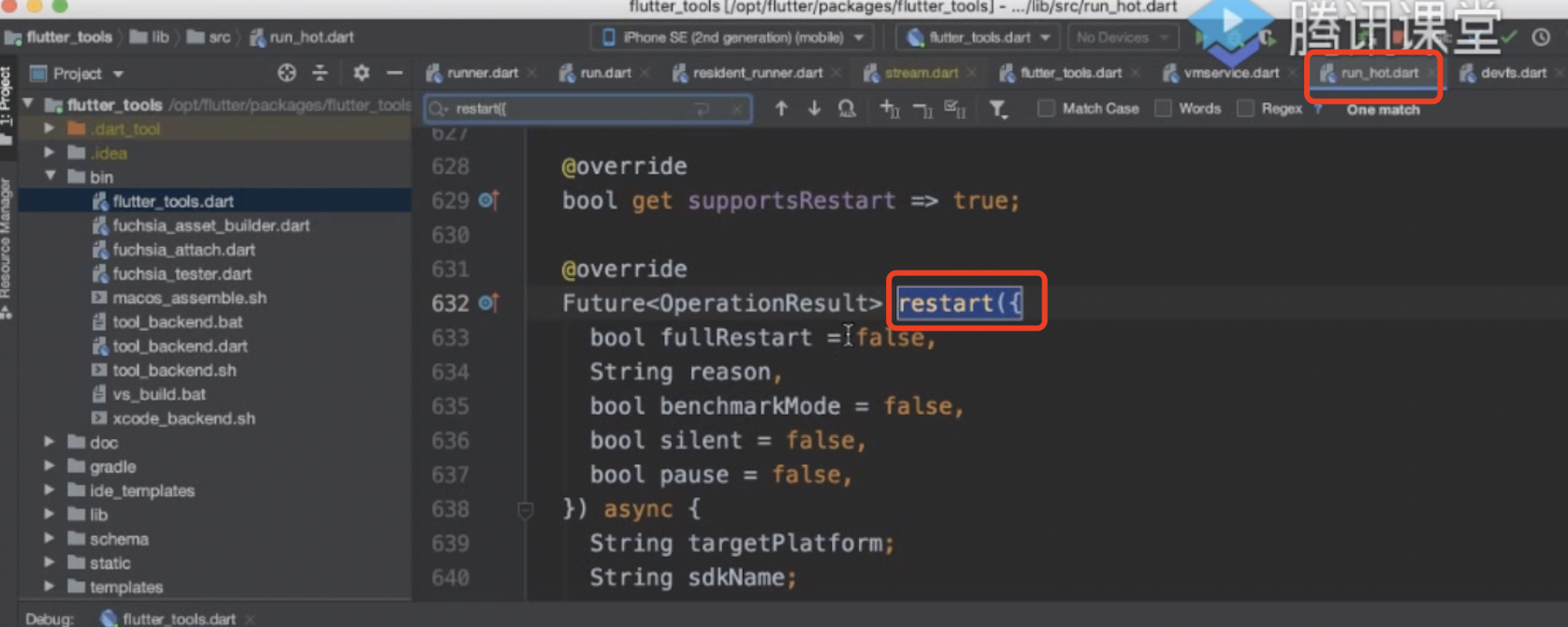Switch to the vmservice.dart tab

[x=1230, y=73]
